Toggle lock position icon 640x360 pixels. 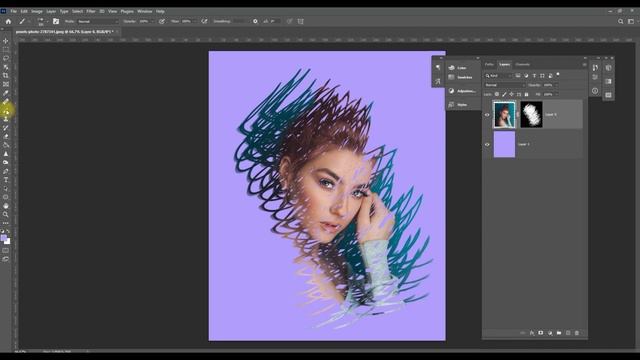(x=511, y=94)
